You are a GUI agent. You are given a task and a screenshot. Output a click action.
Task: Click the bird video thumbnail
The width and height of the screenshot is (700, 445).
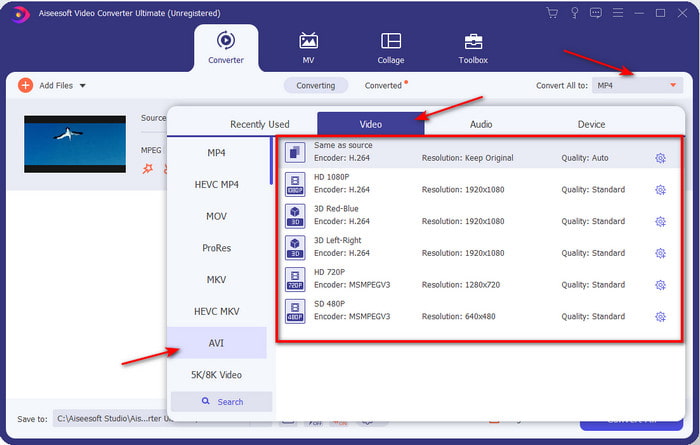coord(75,144)
